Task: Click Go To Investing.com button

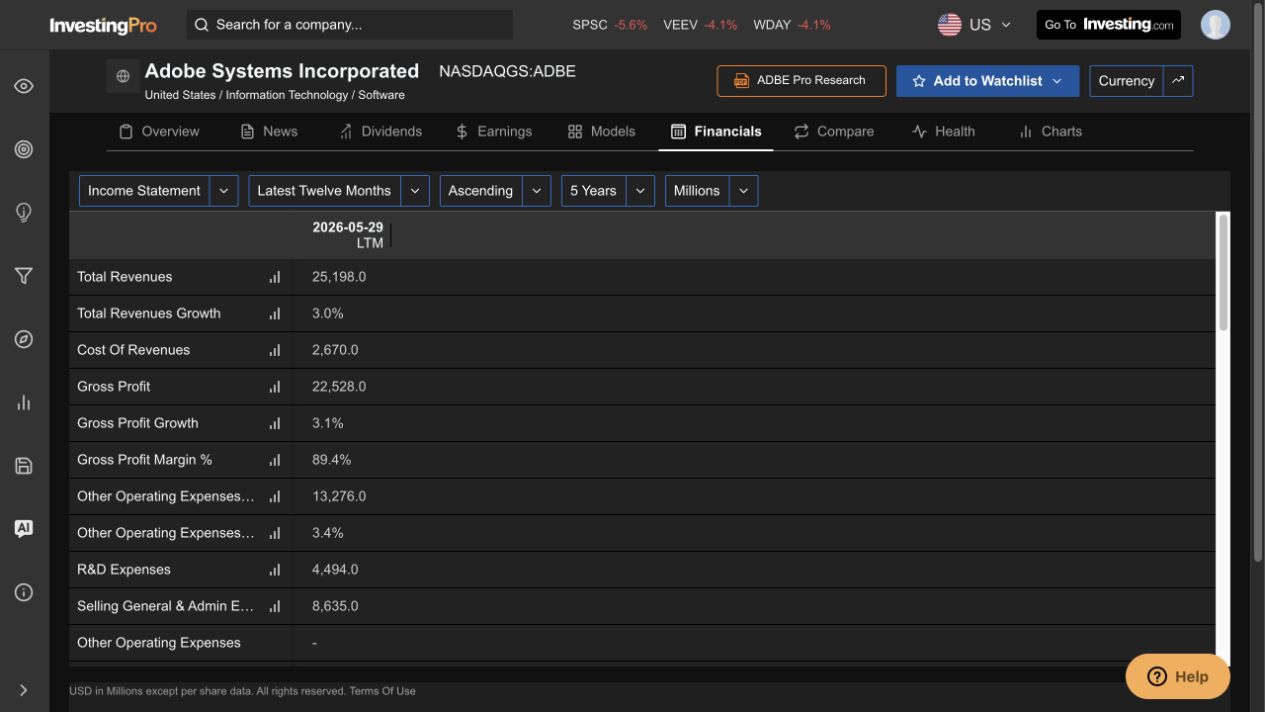Action: click(1109, 25)
